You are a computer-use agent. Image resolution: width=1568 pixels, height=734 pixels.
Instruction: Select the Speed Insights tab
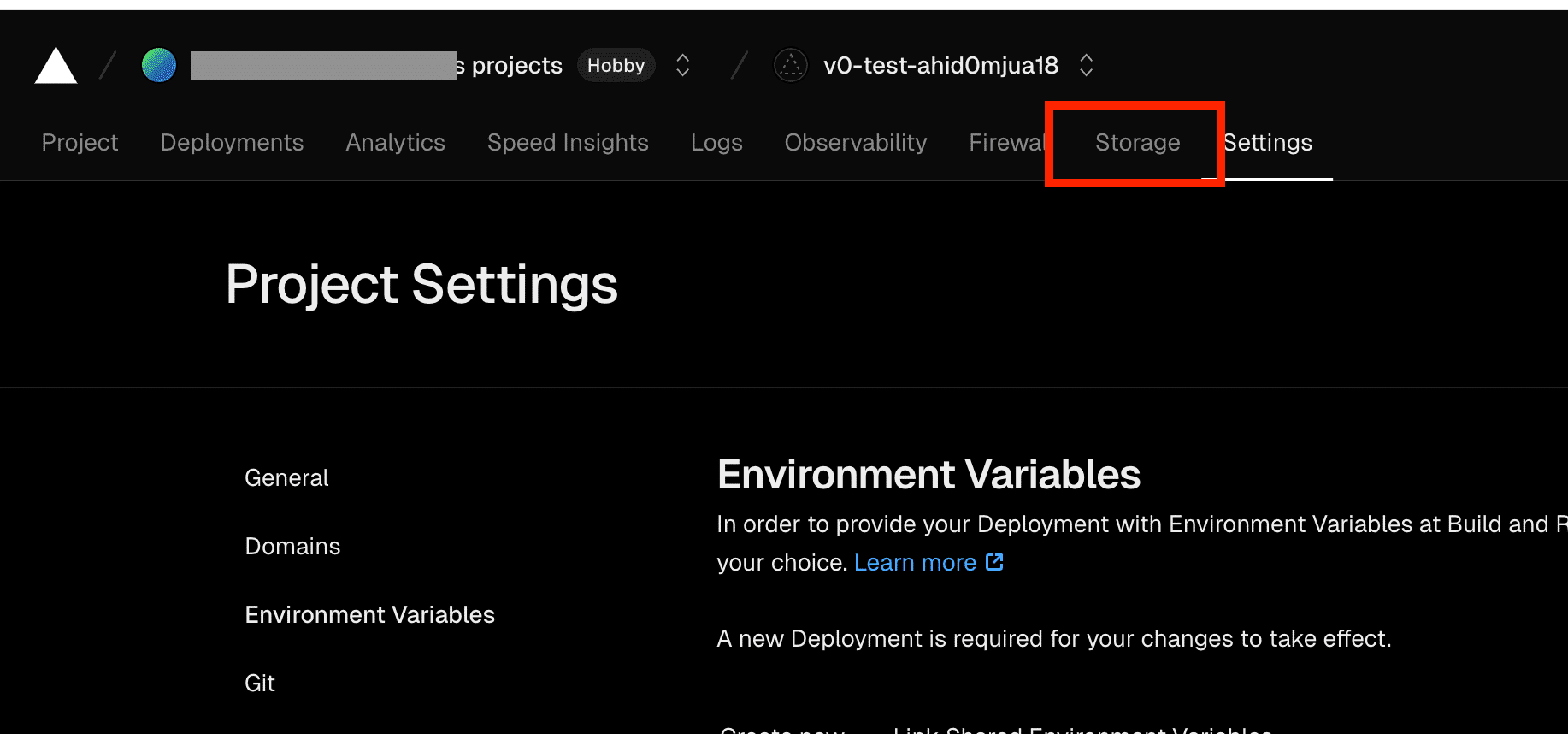click(568, 143)
